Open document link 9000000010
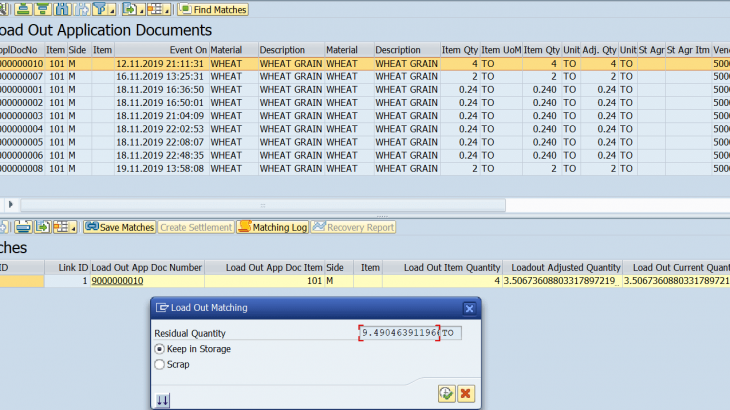 pos(117,281)
